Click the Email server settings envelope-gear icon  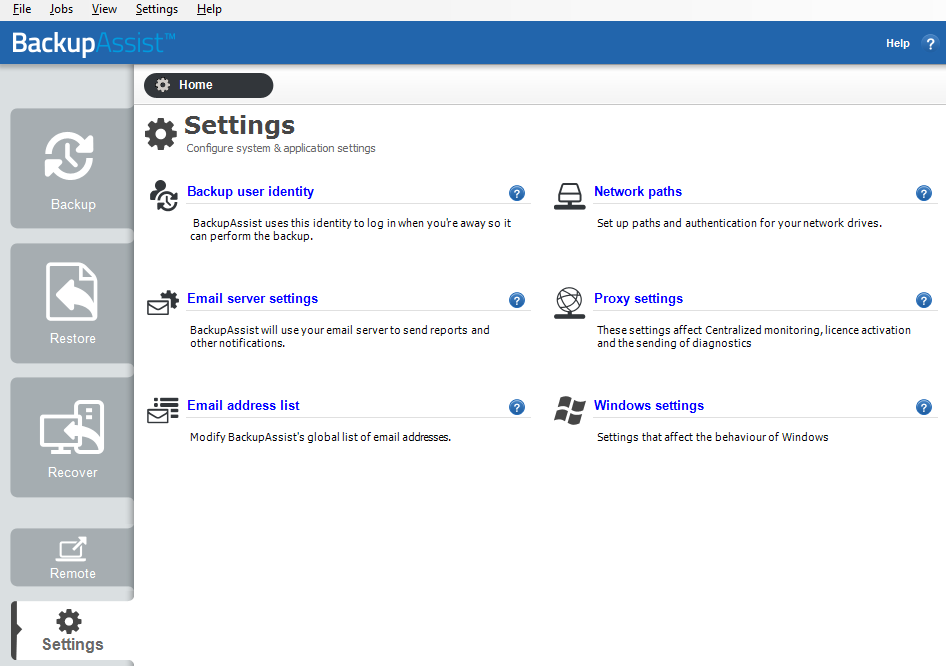(163, 302)
